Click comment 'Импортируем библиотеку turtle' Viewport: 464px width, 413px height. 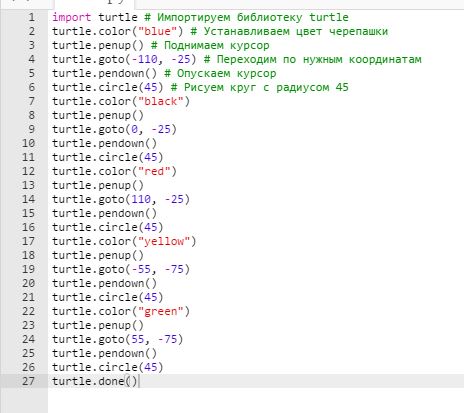click(253, 17)
